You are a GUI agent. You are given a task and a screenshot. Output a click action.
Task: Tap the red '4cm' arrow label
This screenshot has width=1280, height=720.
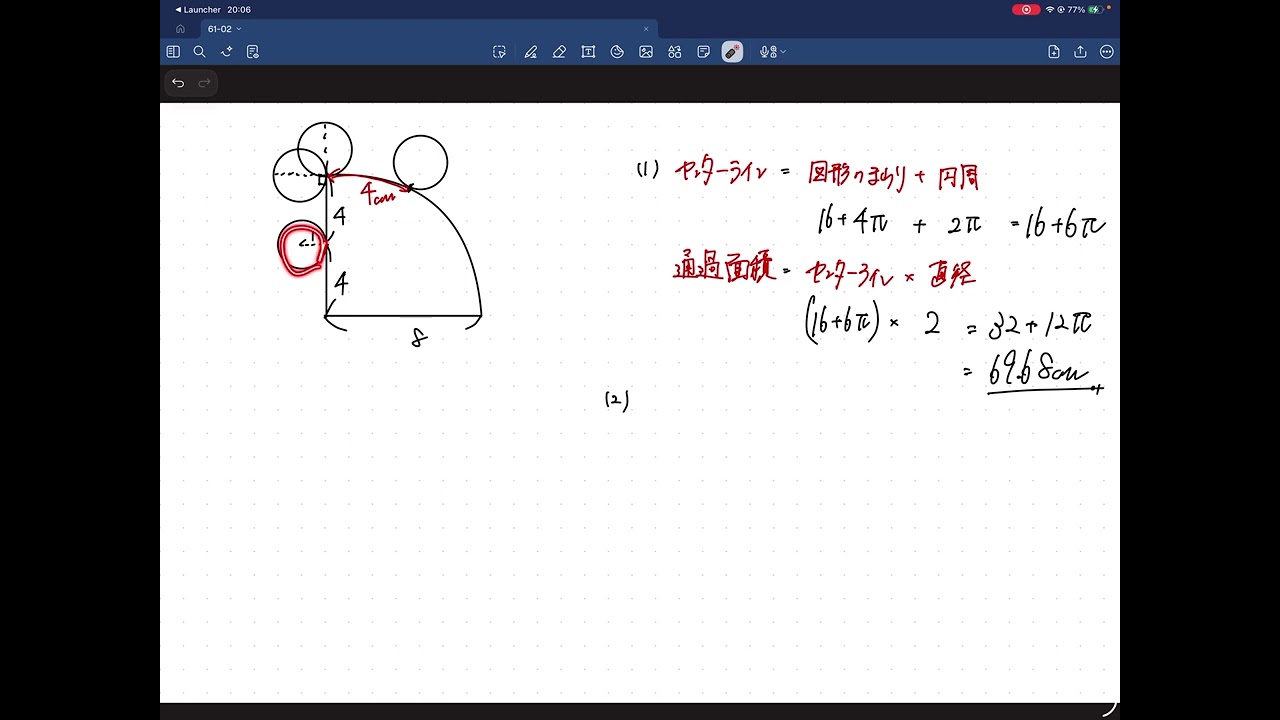coord(377,193)
